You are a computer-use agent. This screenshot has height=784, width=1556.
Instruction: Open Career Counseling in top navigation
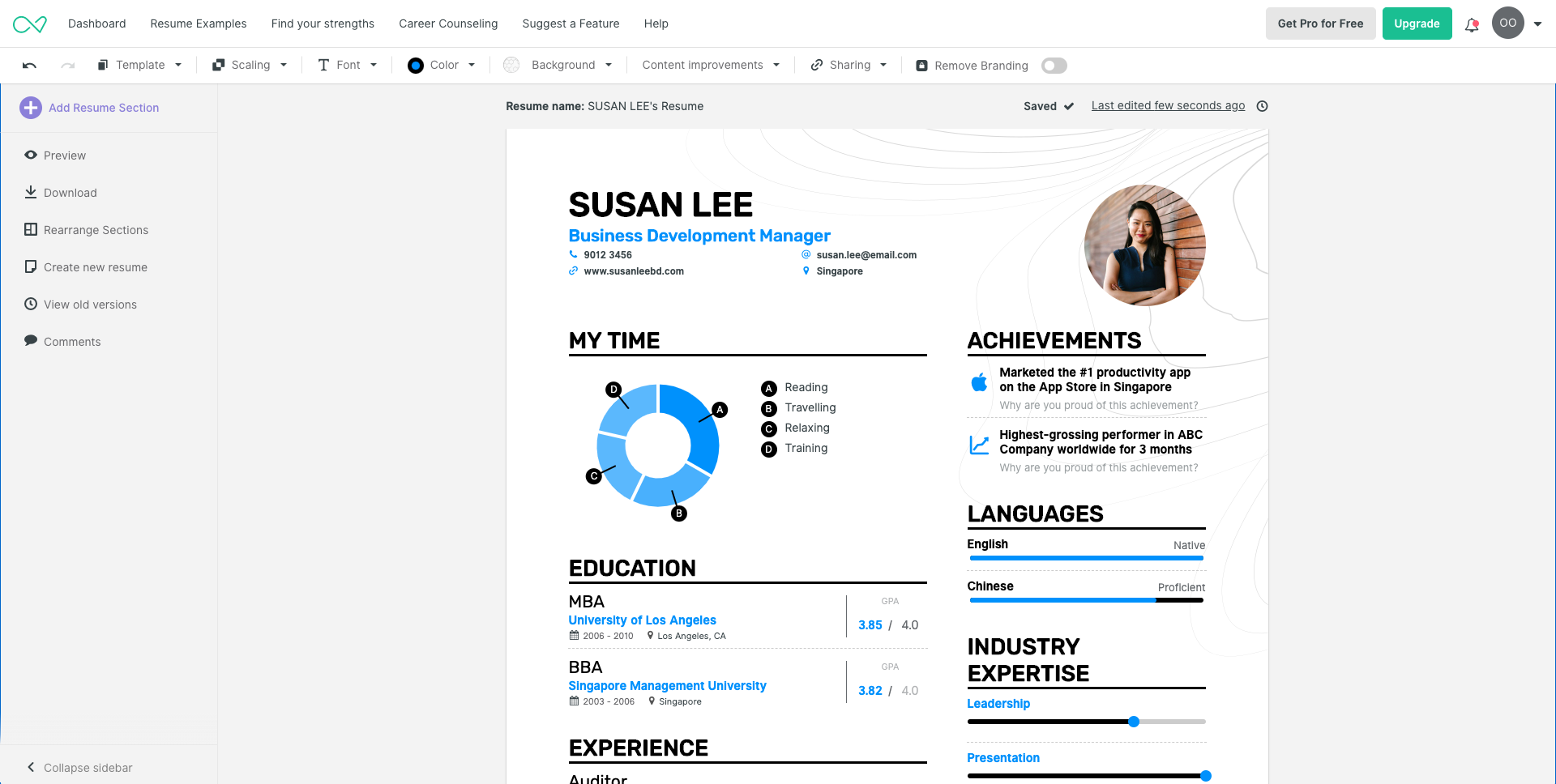pos(448,23)
